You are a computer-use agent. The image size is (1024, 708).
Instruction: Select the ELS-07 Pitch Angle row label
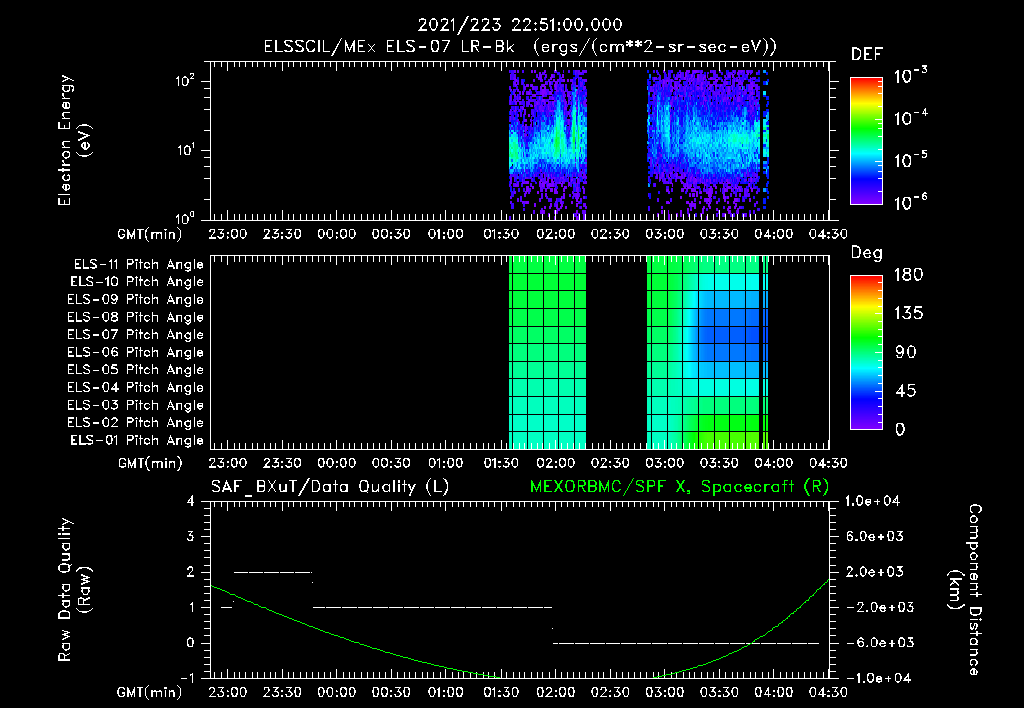[135, 334]
